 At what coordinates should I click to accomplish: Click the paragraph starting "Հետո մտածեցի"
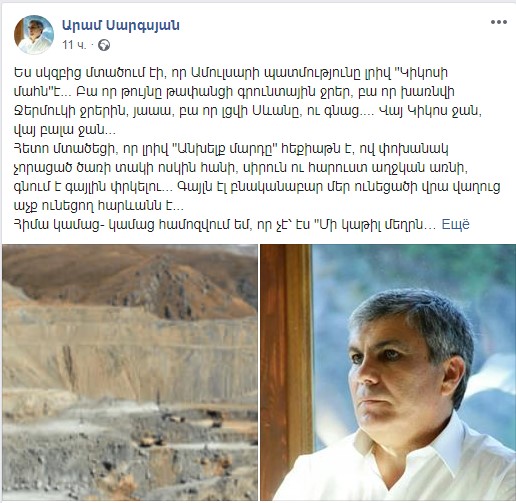coord(257,177)
